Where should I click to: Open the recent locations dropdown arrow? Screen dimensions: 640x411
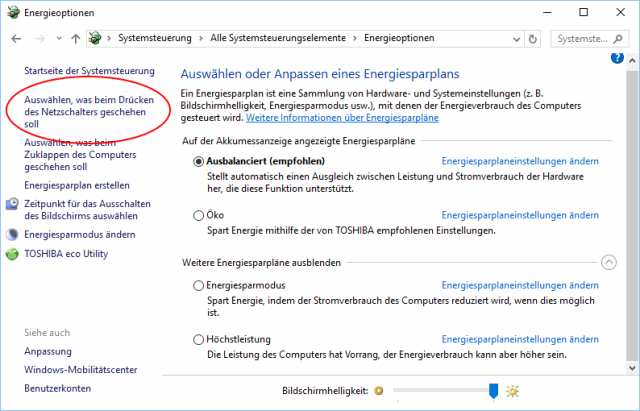point(57,39)
